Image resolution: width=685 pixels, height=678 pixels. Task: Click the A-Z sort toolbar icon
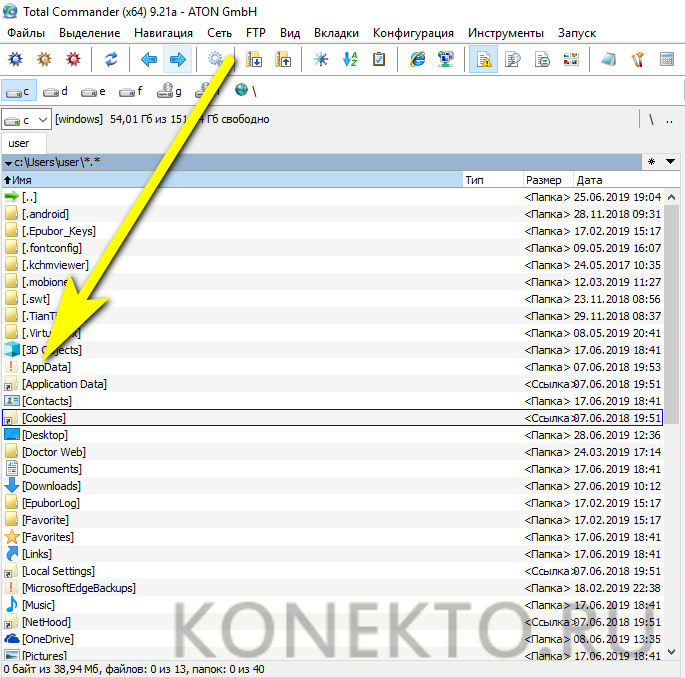click(x=350, y=60)
